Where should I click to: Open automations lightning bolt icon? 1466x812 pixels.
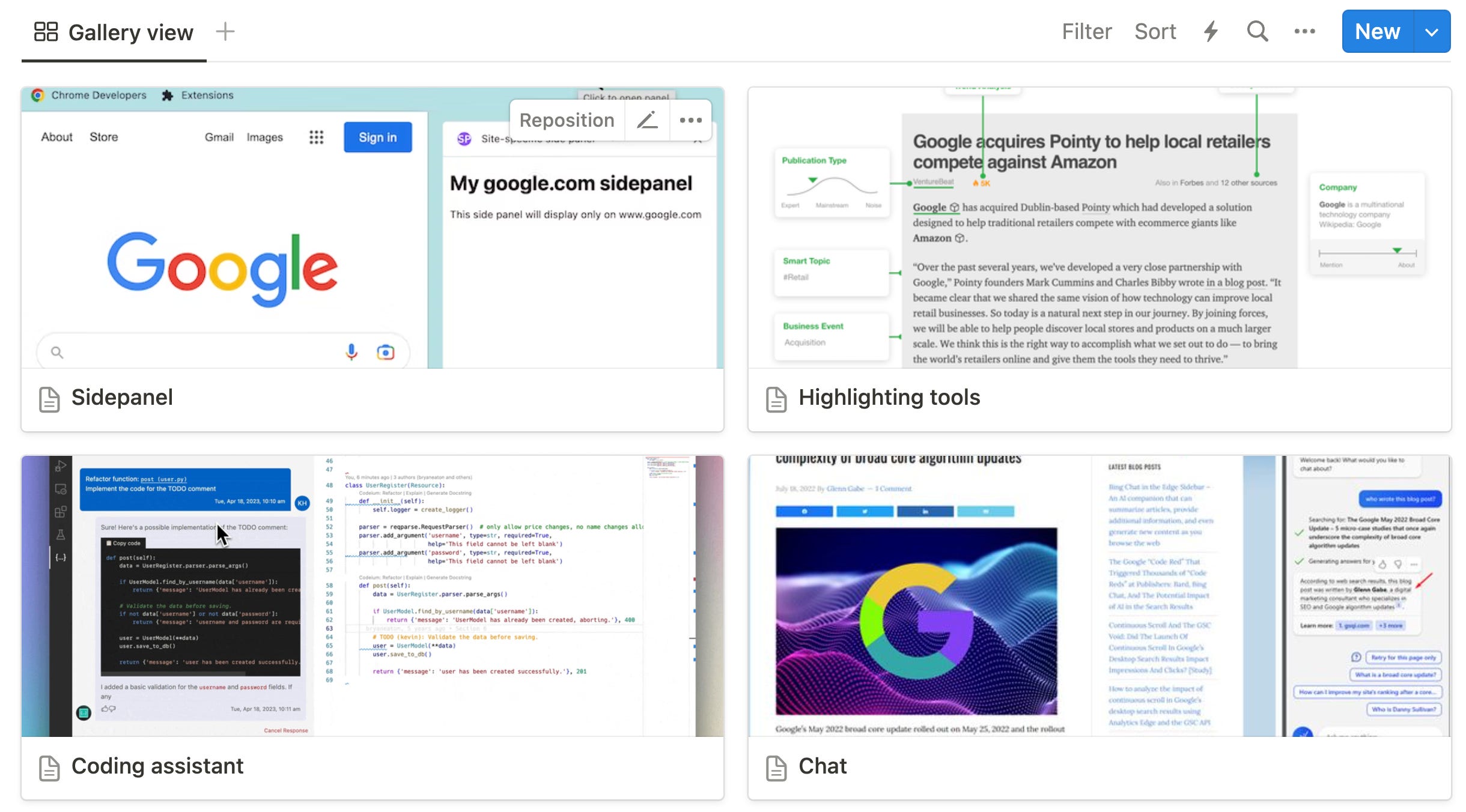[x=1211, y=31]
